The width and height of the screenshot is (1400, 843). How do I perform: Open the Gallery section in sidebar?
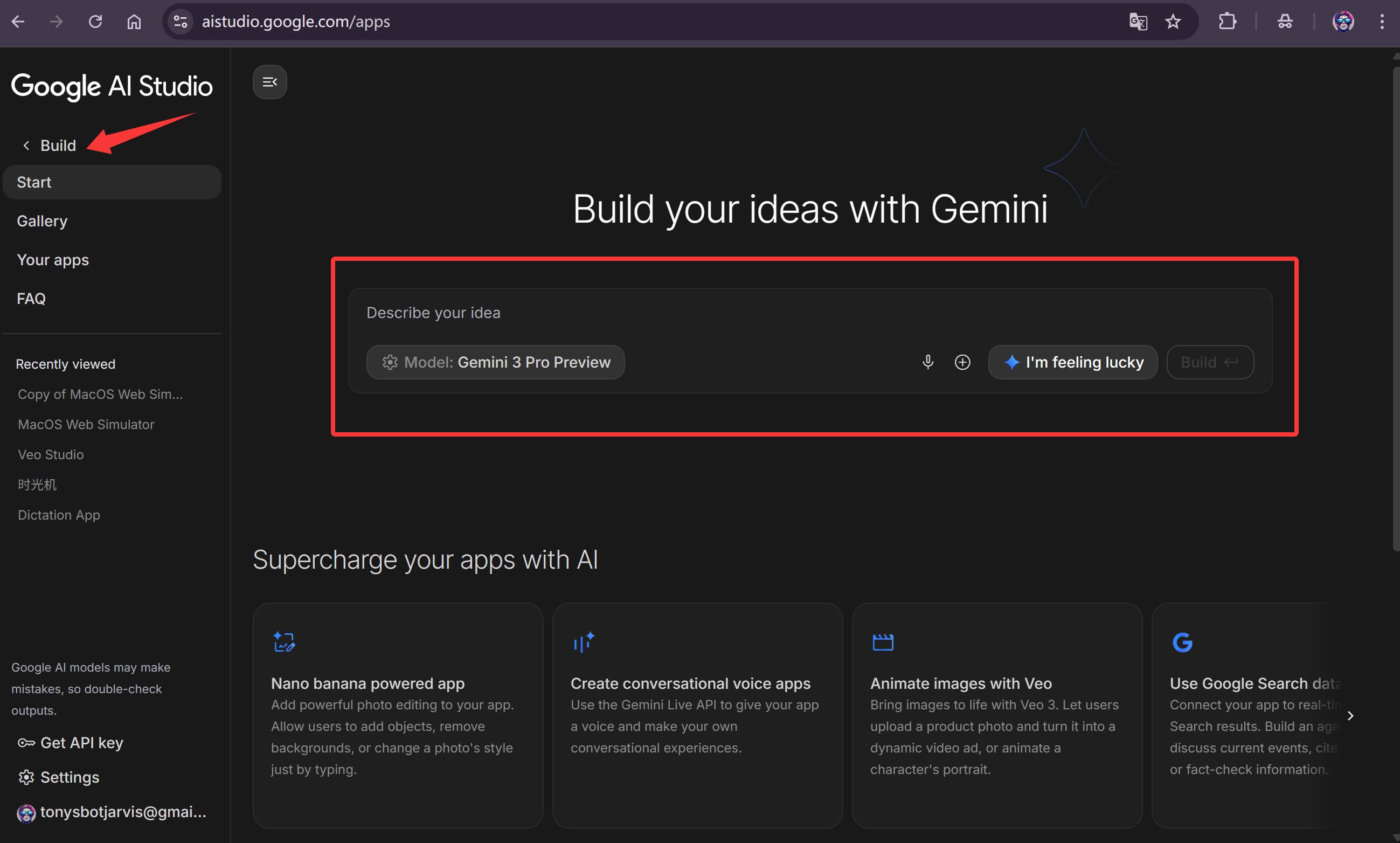click(42, 221)
